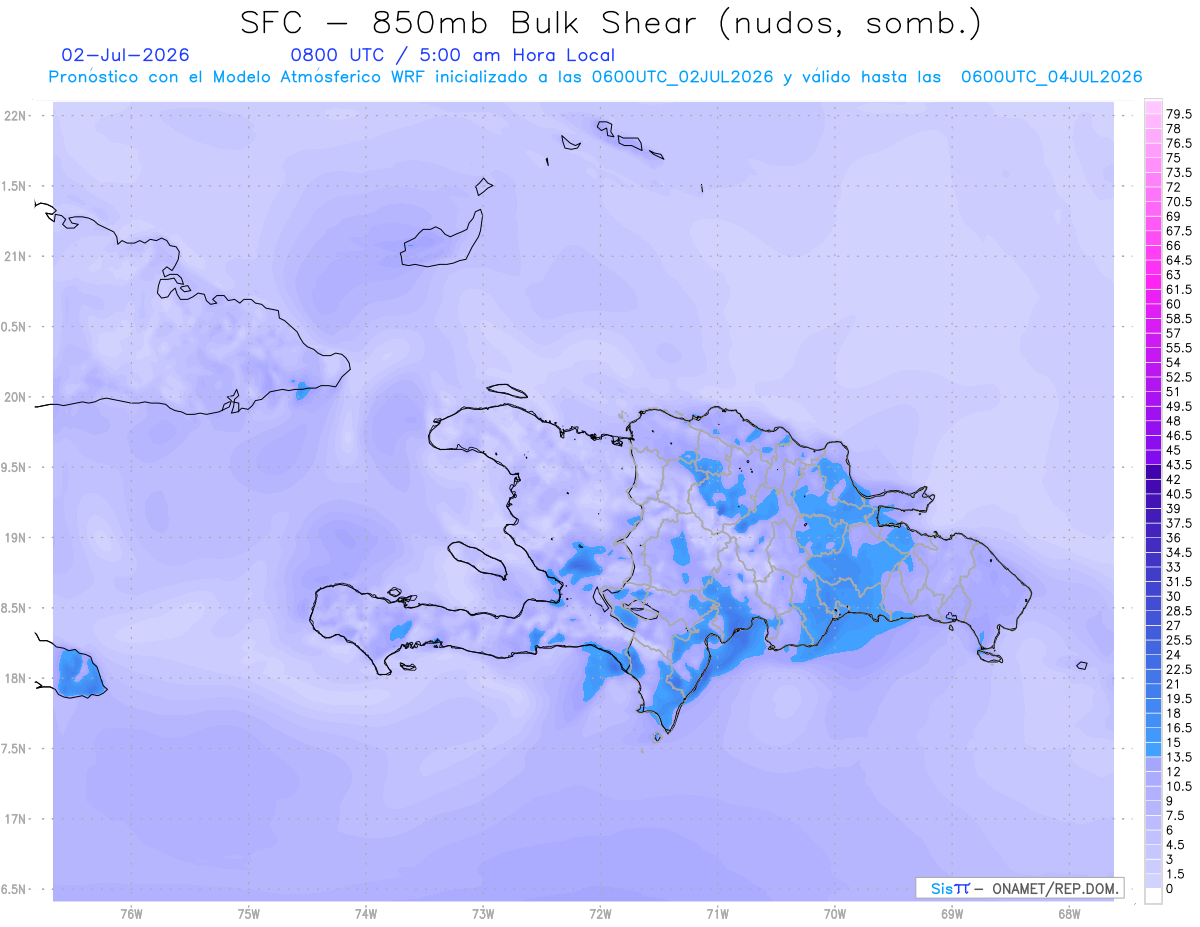Click the "60" value on the color legend

(x=1174, y=304)
